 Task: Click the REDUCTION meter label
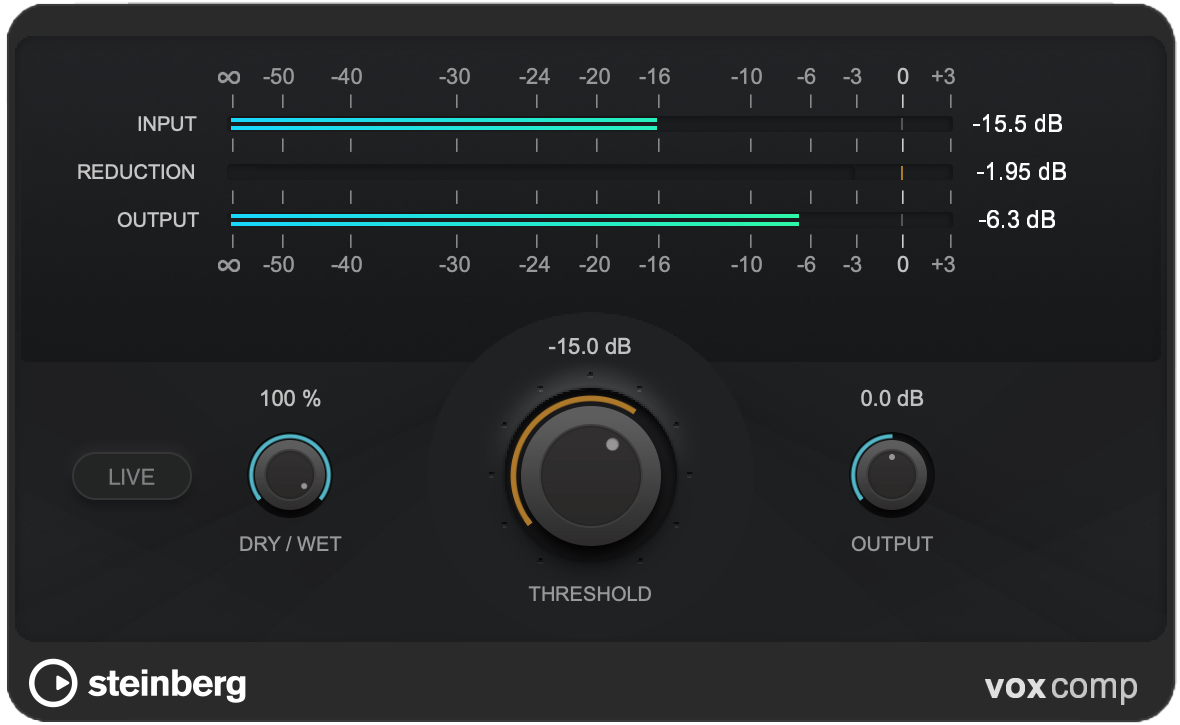136,172
